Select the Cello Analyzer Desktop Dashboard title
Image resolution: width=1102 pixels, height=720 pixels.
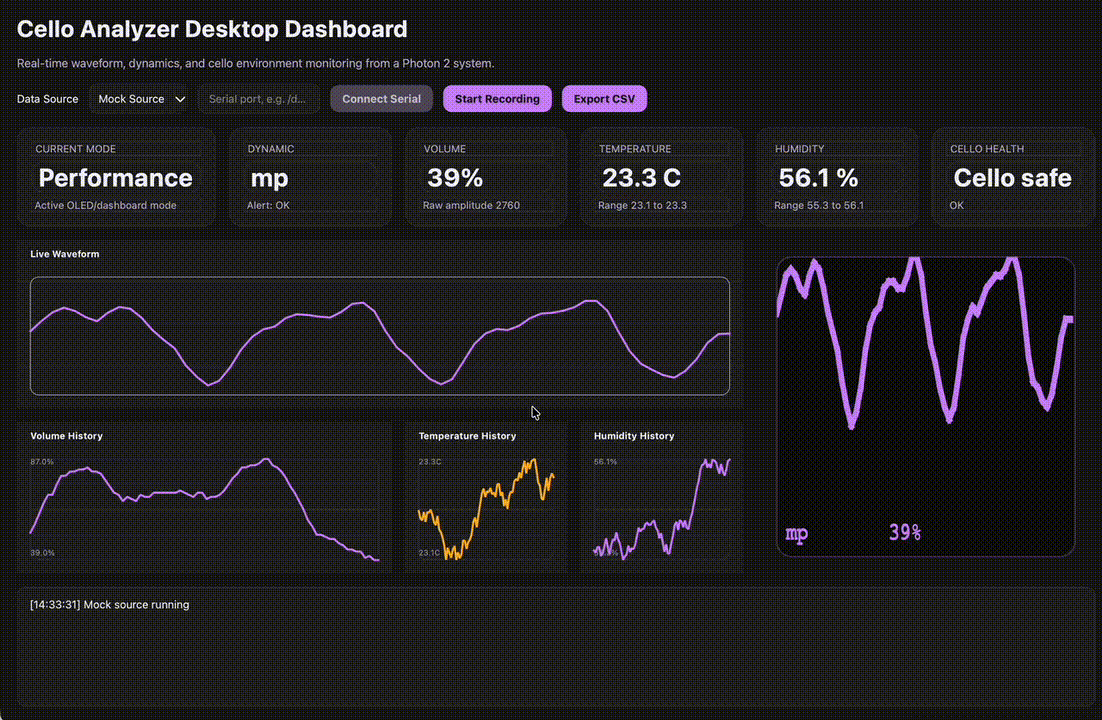pos(212,29)
